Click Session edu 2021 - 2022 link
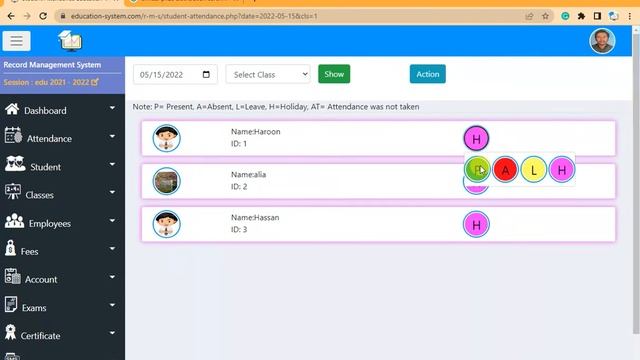Viewport: 640px width, 360px height. coord(51,82)
